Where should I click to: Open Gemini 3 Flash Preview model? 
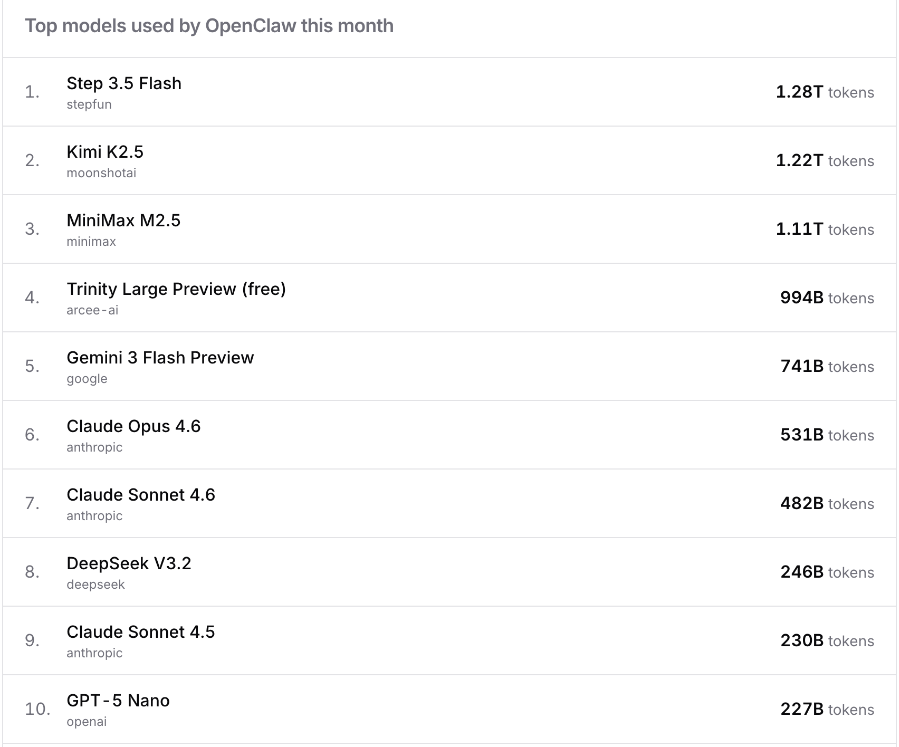(160, 358)
